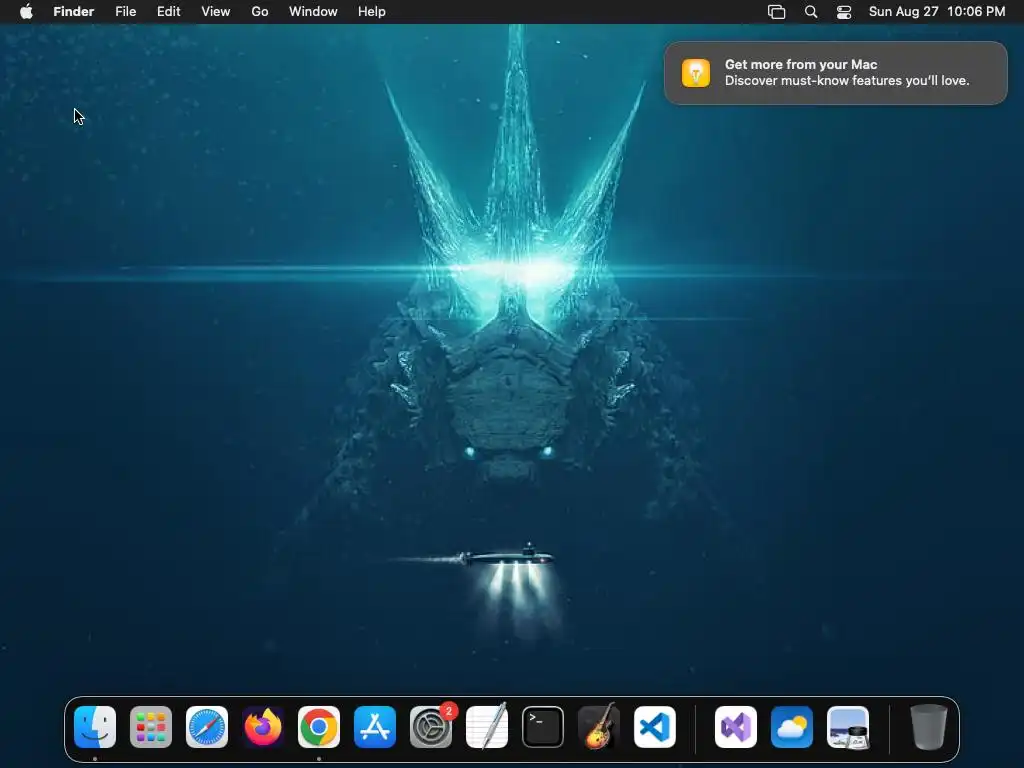This screenshot has width=1024, height=768.
Task: Launch TextEdit from the Dock
Action: pos(487,727)
